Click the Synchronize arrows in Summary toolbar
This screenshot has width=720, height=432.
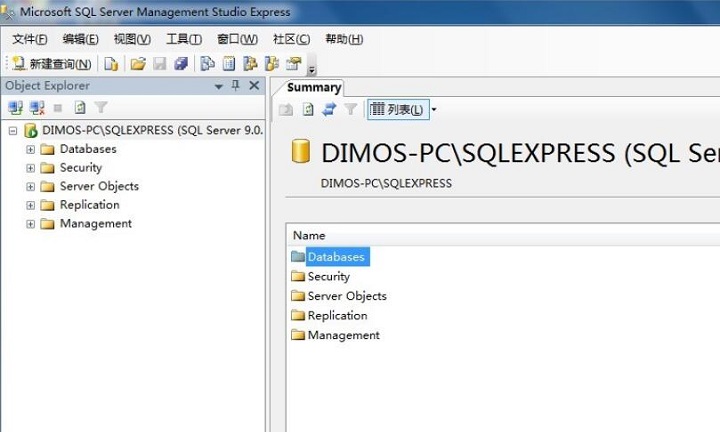click(329, 110)
